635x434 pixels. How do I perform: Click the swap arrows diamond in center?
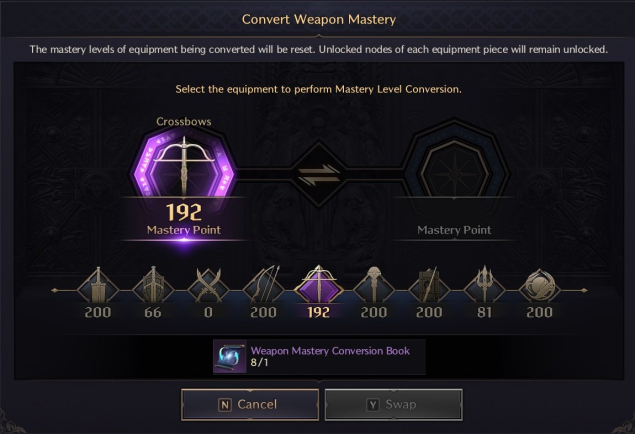(x=319, y=174)
